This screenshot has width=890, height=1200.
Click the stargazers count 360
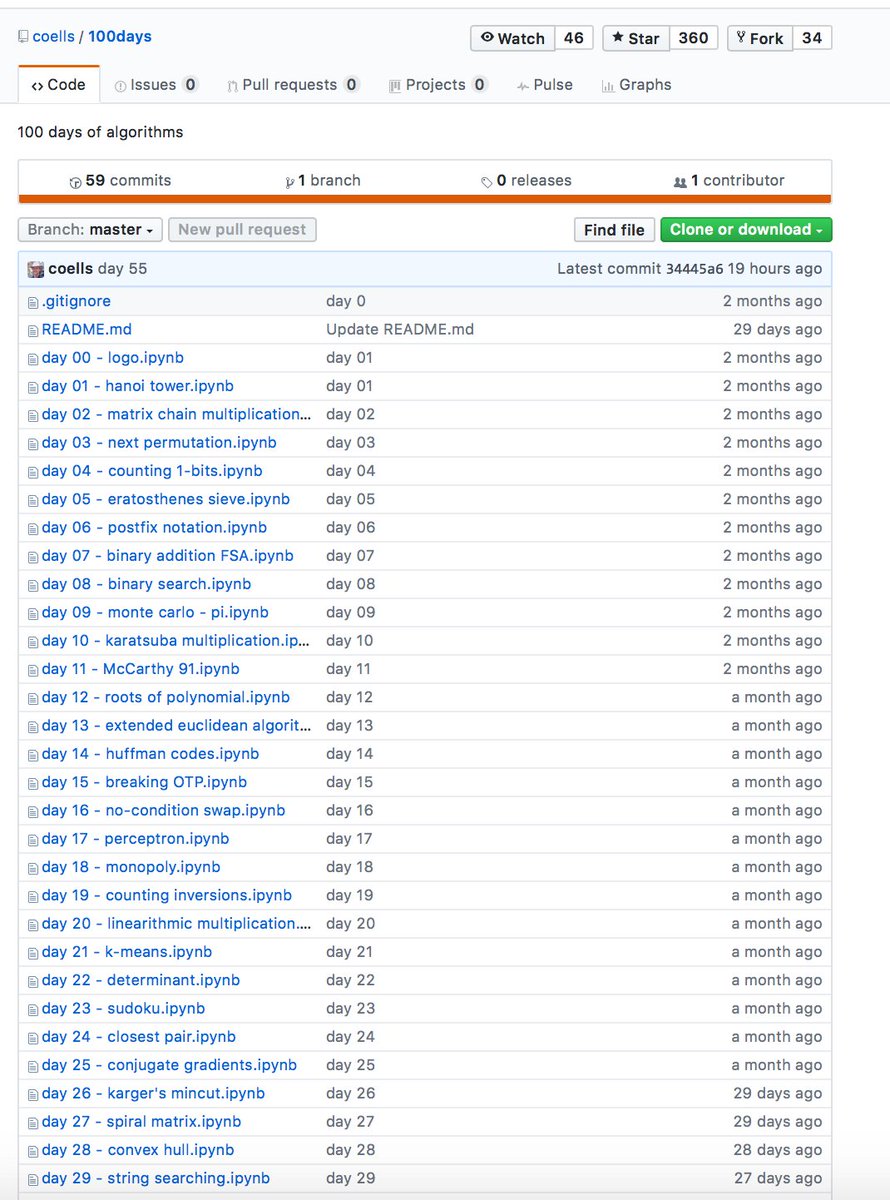693,38
